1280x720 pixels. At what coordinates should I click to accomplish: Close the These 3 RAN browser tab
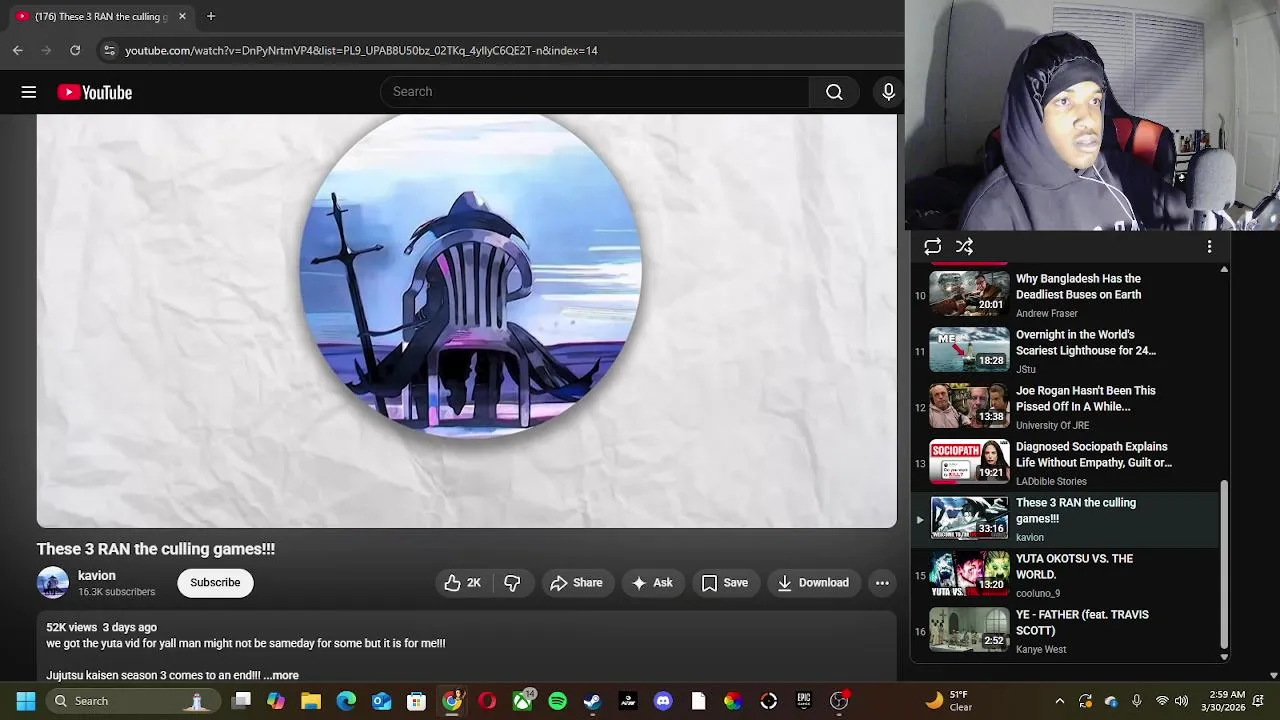tap(182, 16)
